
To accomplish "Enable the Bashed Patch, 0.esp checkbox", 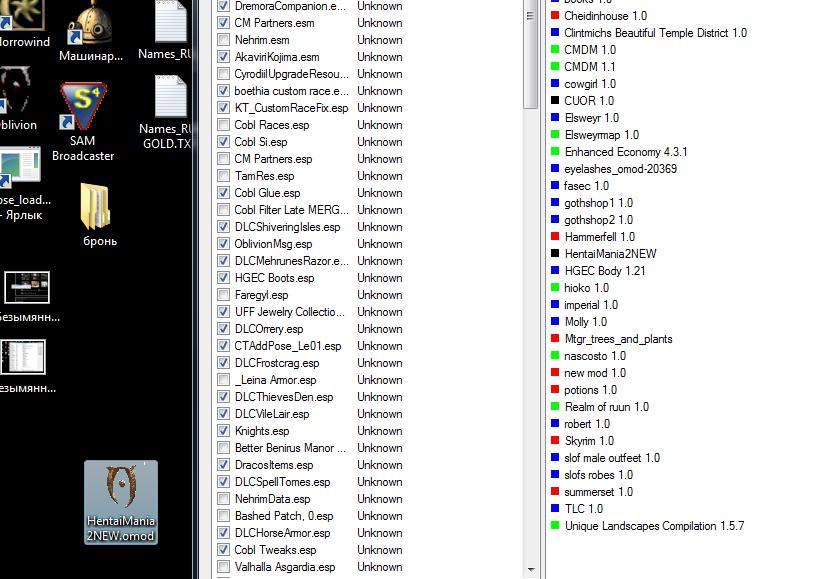I will 224,516.
